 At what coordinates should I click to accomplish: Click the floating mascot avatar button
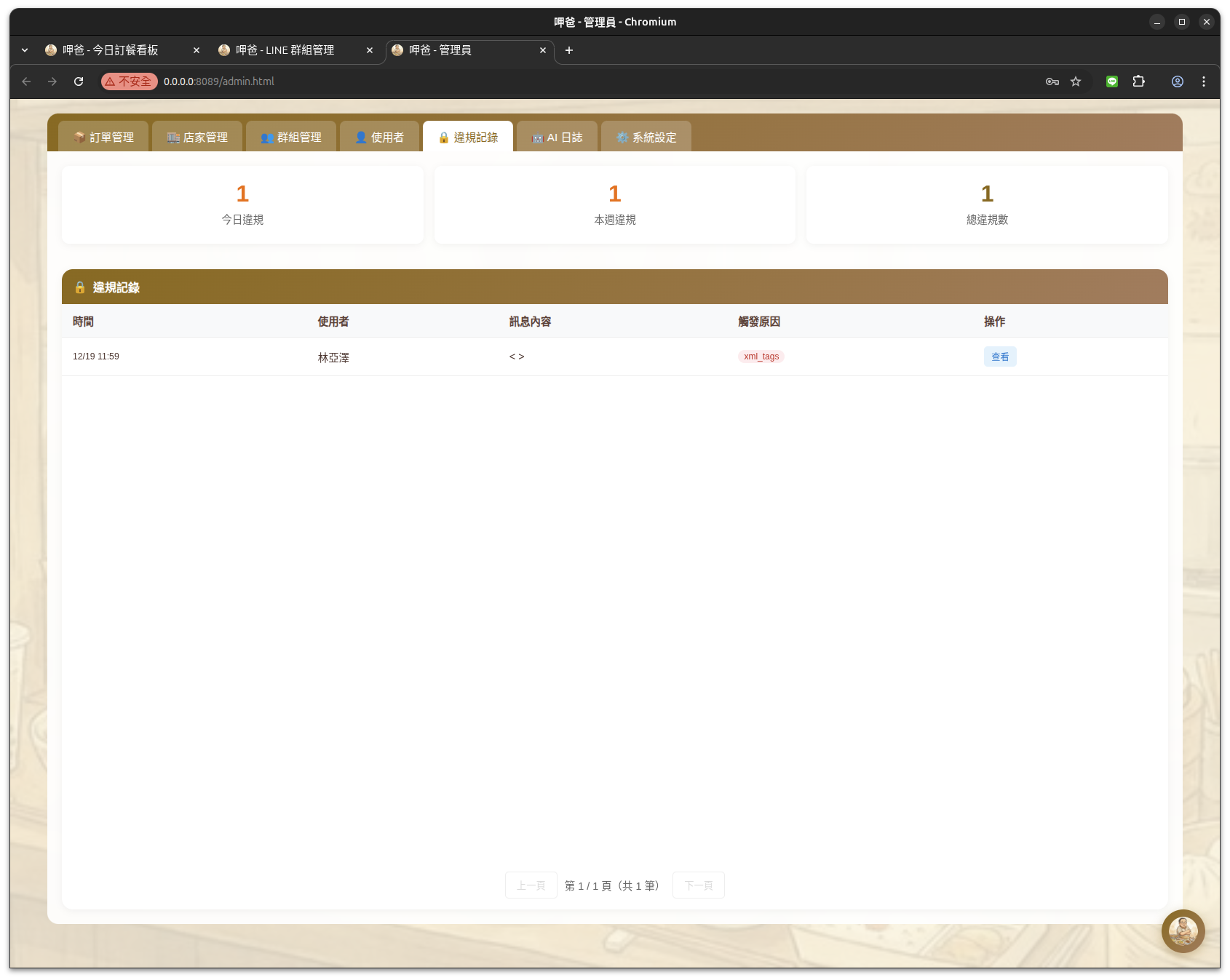tap(1183, 931)
